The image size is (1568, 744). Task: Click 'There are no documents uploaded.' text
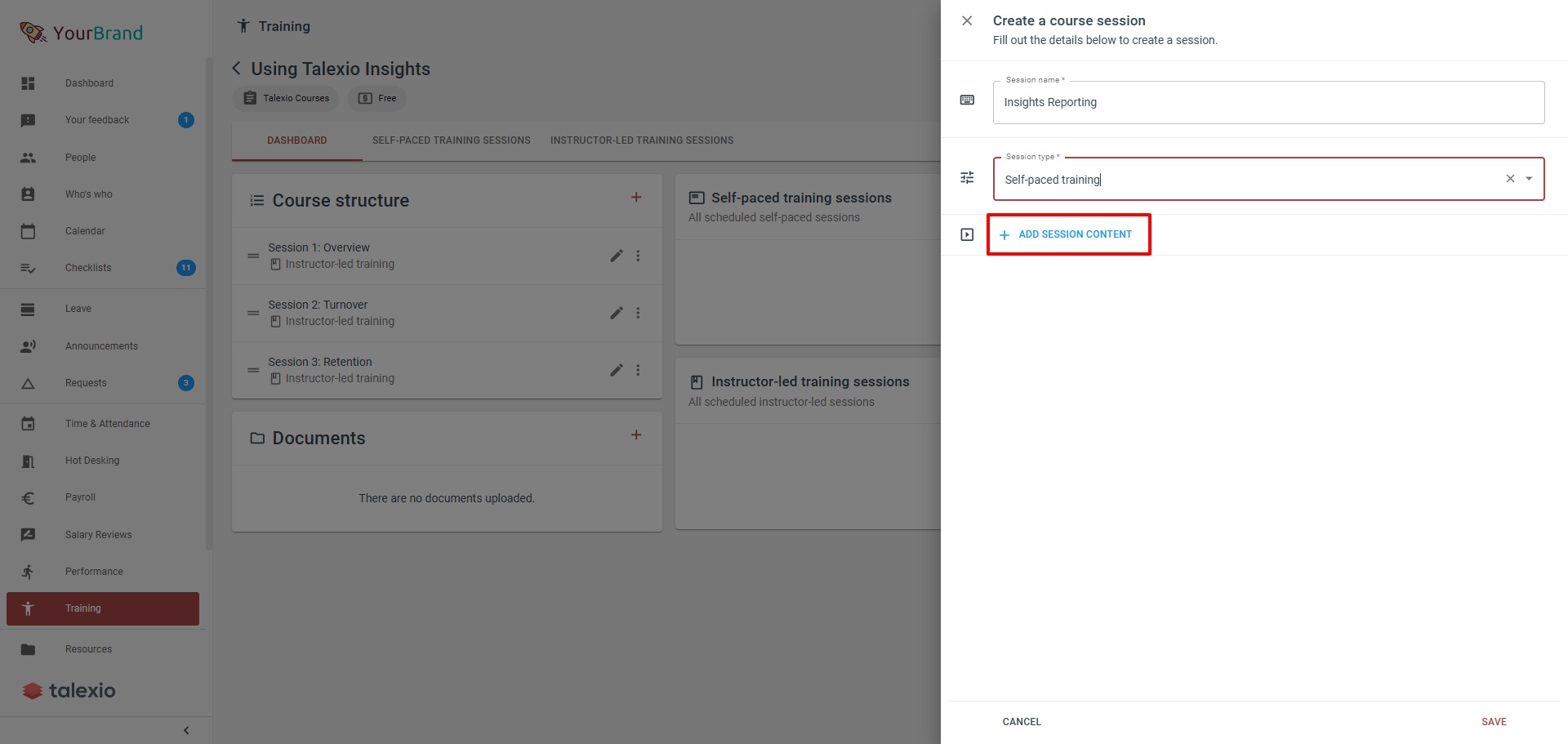(447, 498)
